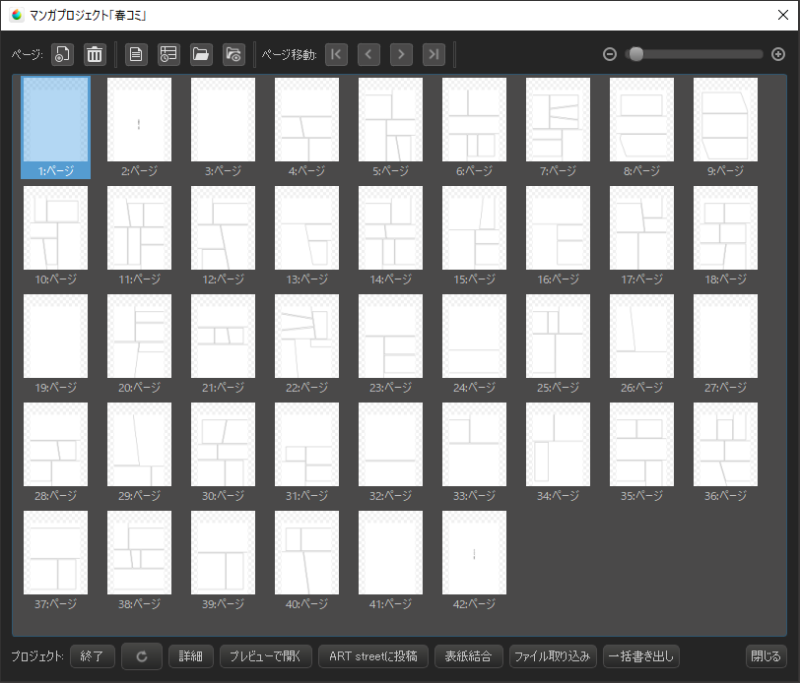
Task: Go to the next page
Action: [x=402, y=54]
